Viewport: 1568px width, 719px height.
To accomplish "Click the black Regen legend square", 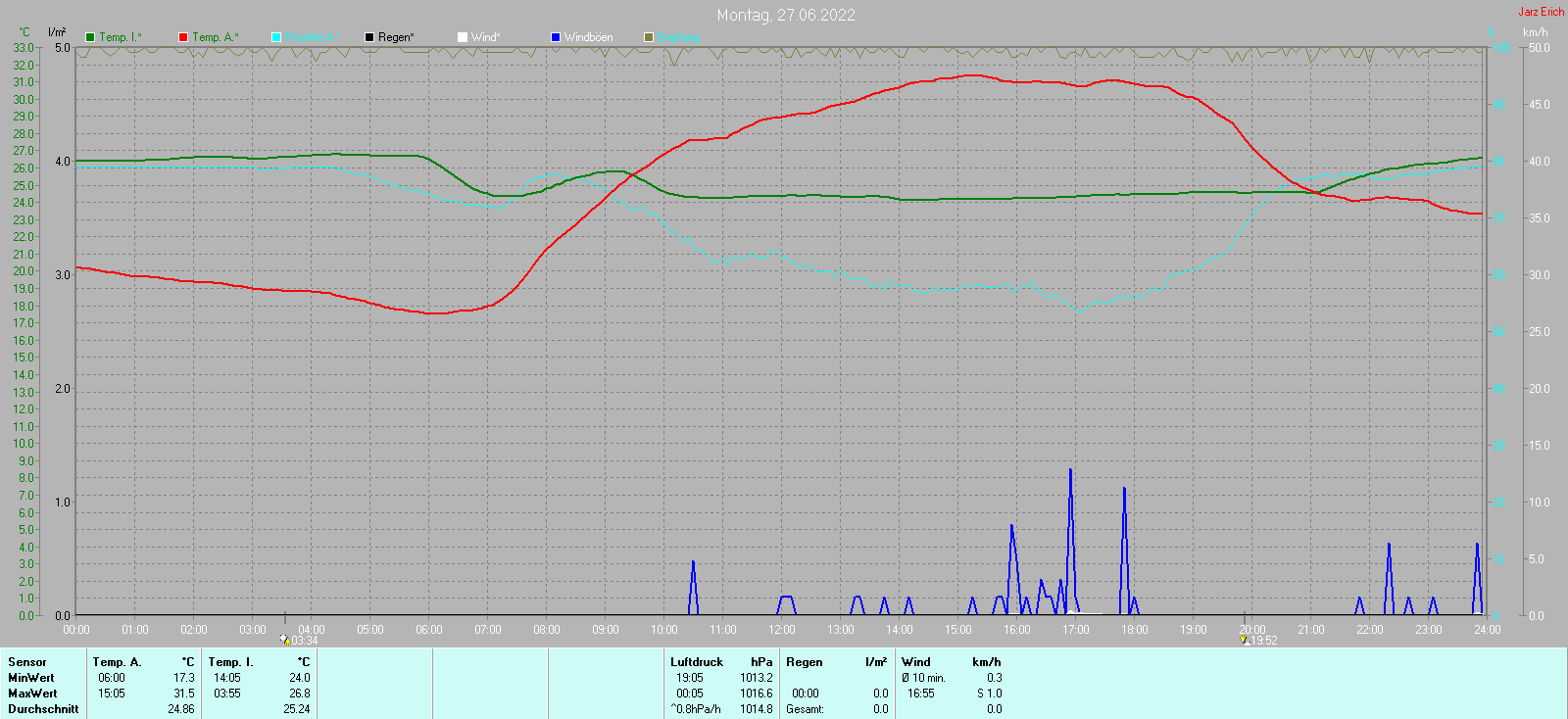I will point(369,37).
